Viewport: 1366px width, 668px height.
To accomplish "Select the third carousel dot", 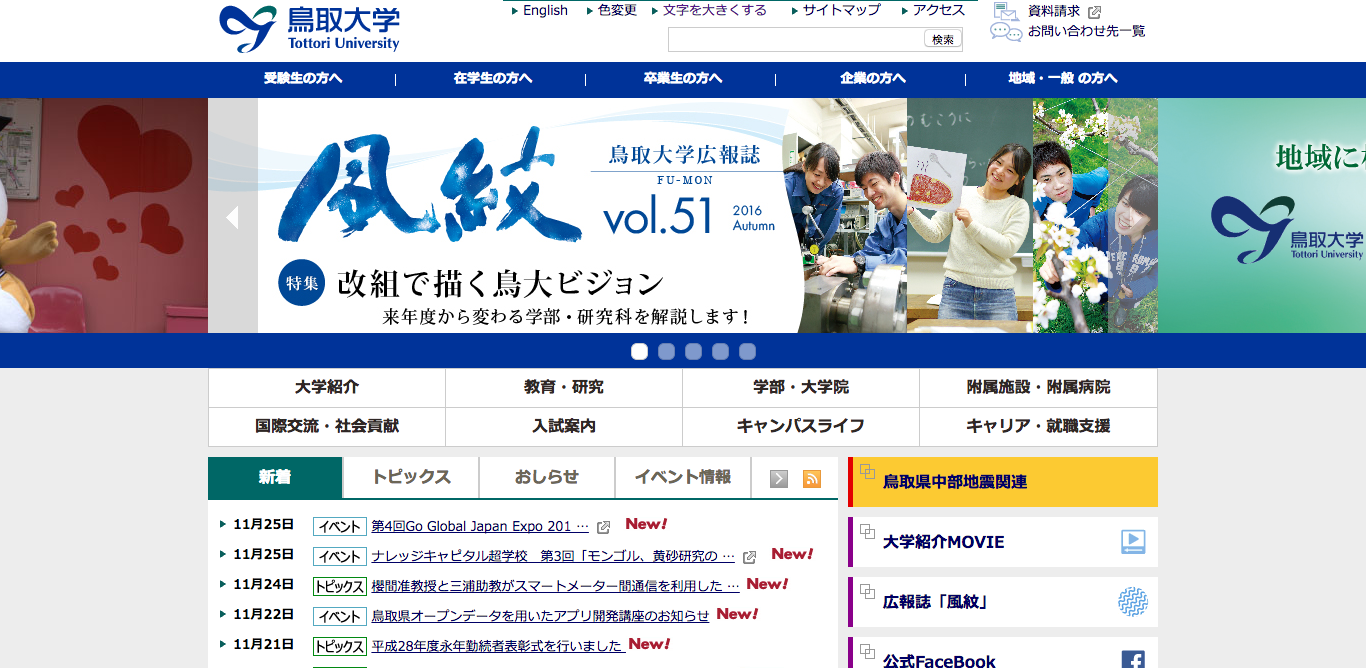I will click(x=694, y=351).
